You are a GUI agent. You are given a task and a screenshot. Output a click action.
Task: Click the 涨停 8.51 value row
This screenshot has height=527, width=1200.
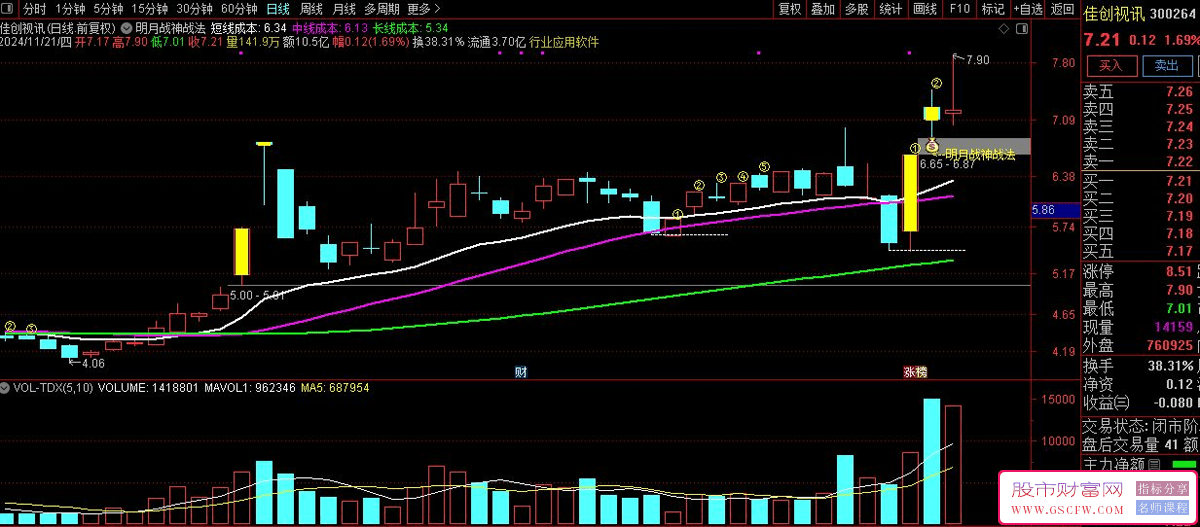tap(1140, 271)
